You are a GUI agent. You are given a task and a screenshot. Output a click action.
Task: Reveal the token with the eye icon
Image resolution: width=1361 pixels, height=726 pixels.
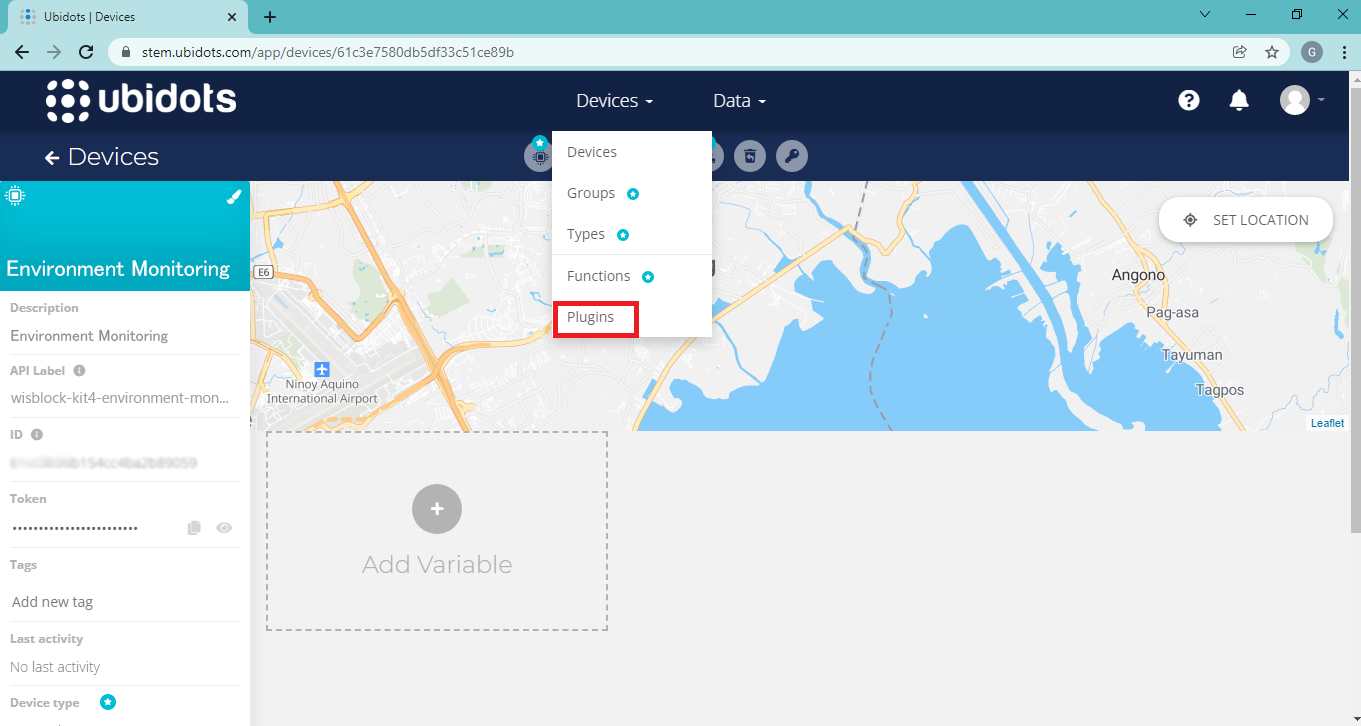point(224,528)
